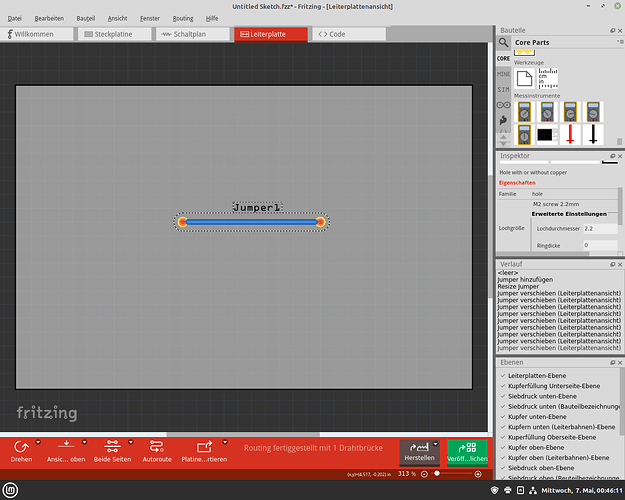Pick the first multimeter in Messinstrumente
The width and height of the screenshot is (625, 500).
click(524, 112)
